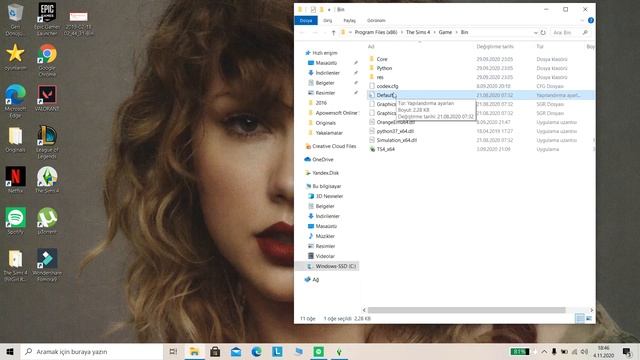This screenshot has height=360, width=640.
Task: Open Wondershare Filmora9 desktop shortcut
Action: coord(47,265)
